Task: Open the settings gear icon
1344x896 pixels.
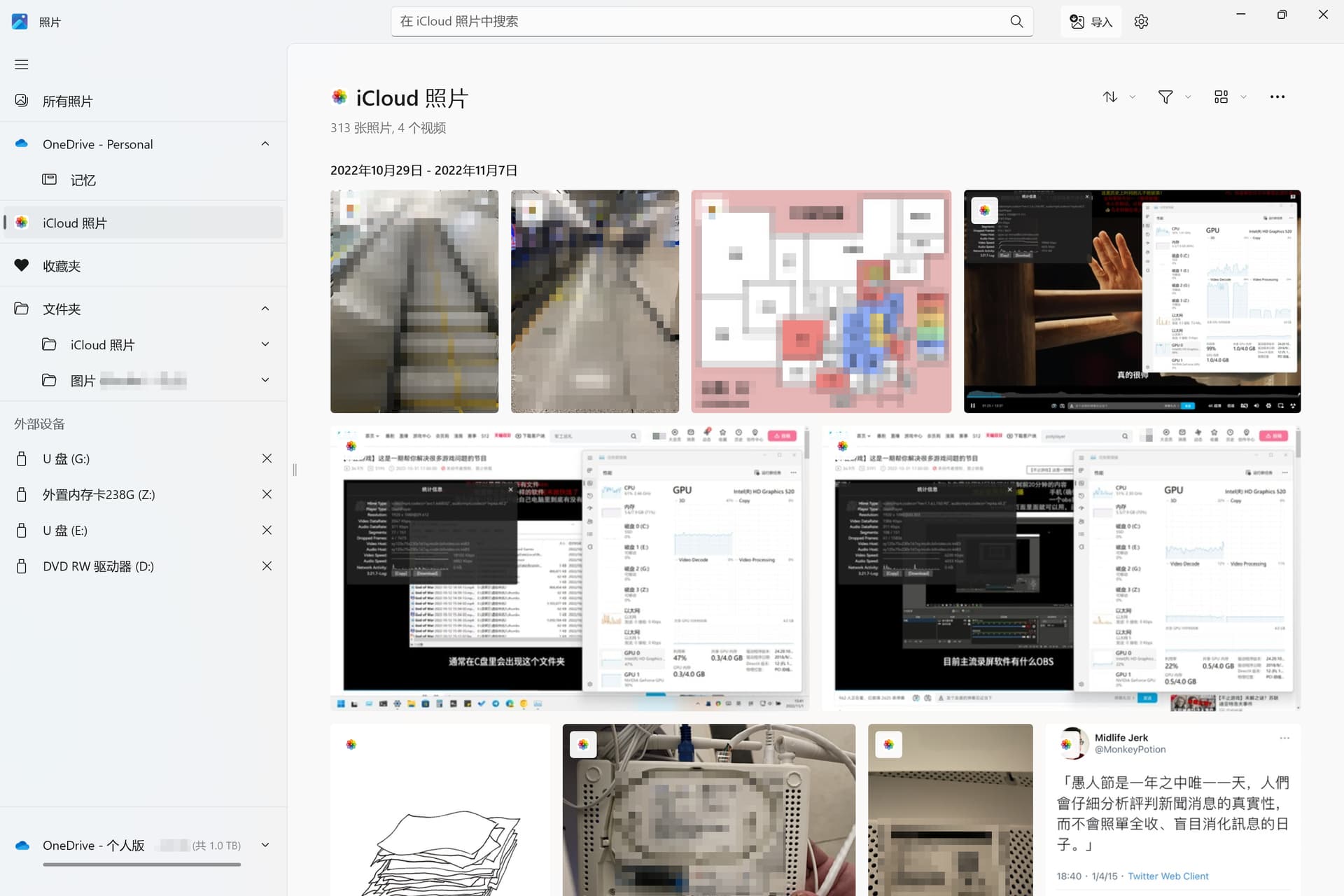Action: click(1141, 22)
